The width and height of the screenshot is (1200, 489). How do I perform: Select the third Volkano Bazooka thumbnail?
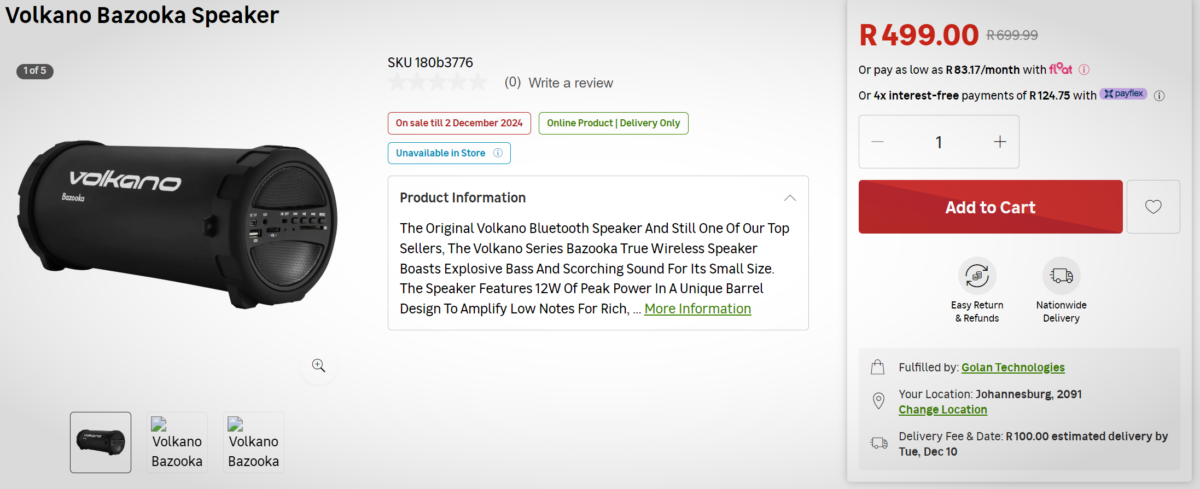254,442
